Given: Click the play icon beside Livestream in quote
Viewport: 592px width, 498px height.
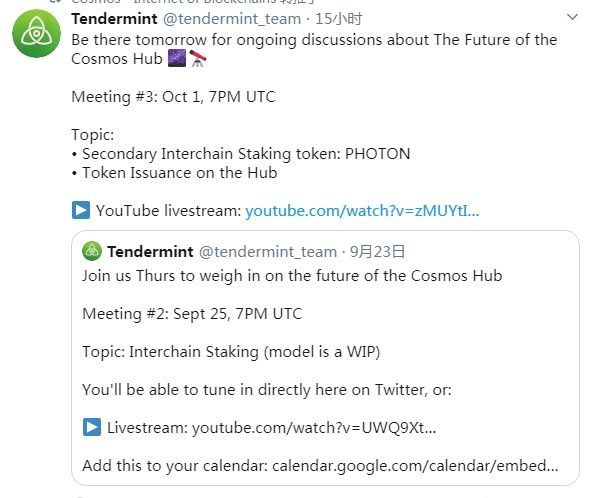Looking at the screenshot, I should click(x=92, y=427).
